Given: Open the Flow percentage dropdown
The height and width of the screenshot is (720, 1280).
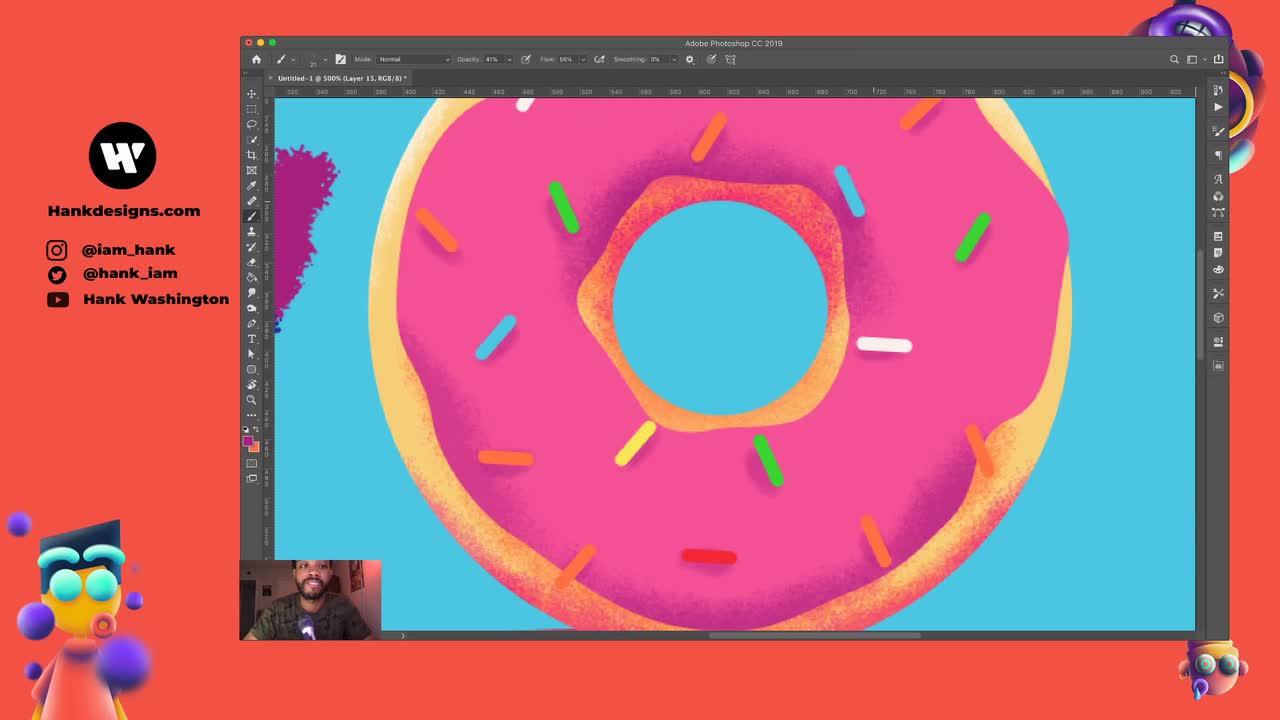Looking at the screenshot, I should 583,59.
